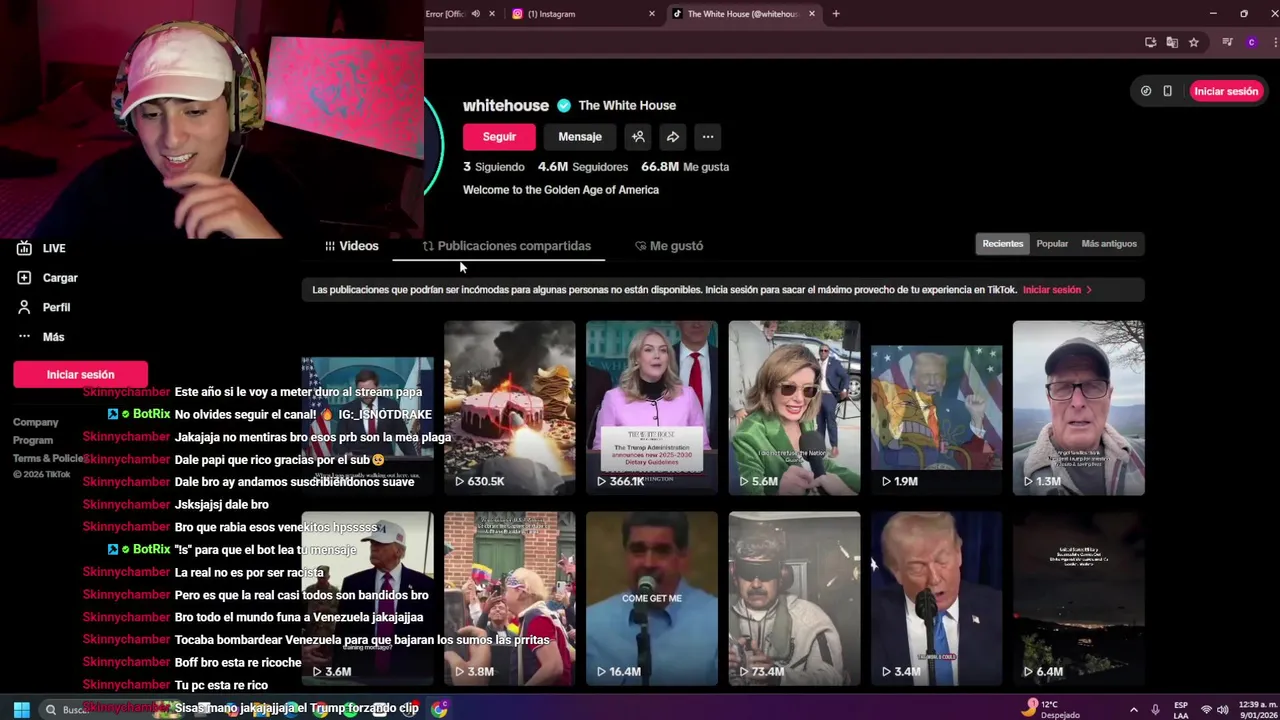
Task: Open the video thumbnail with 3.8M views
Action: (510, 599)
